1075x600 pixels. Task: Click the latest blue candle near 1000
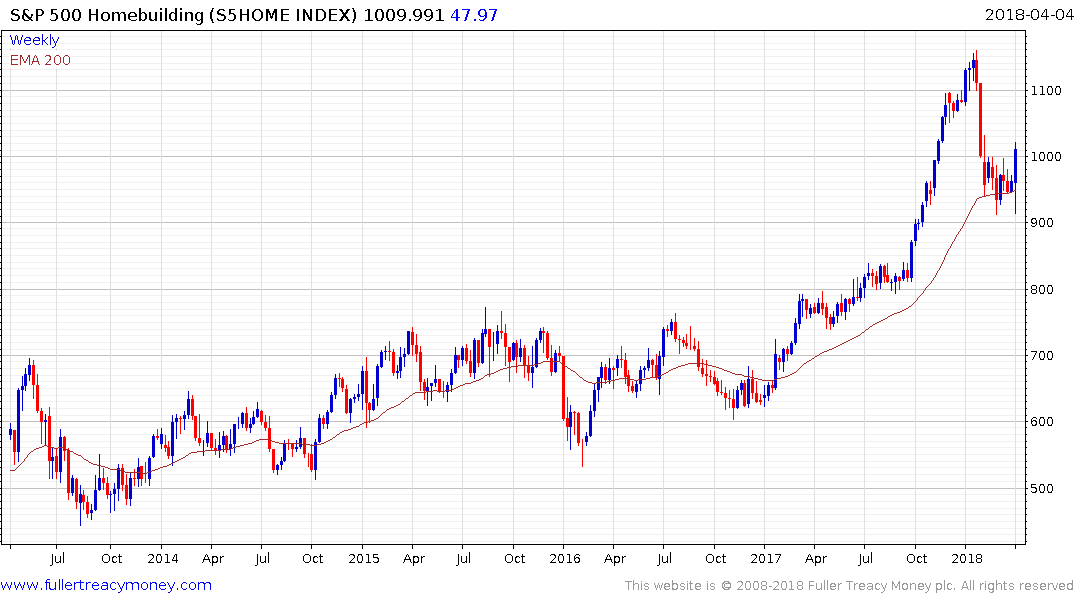click(1015, 177)
